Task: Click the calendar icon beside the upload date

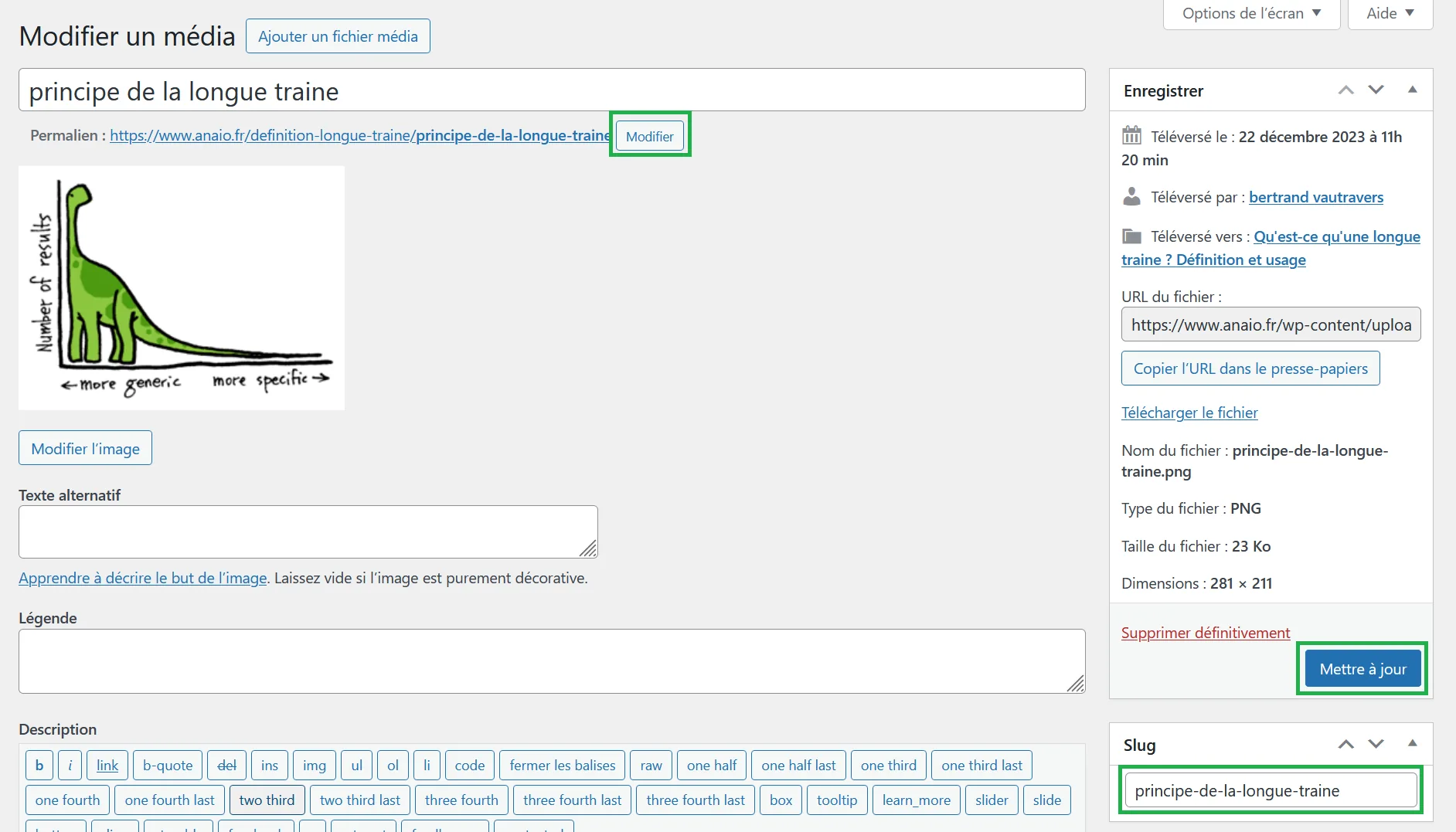Action: (x=1131, y=136)
